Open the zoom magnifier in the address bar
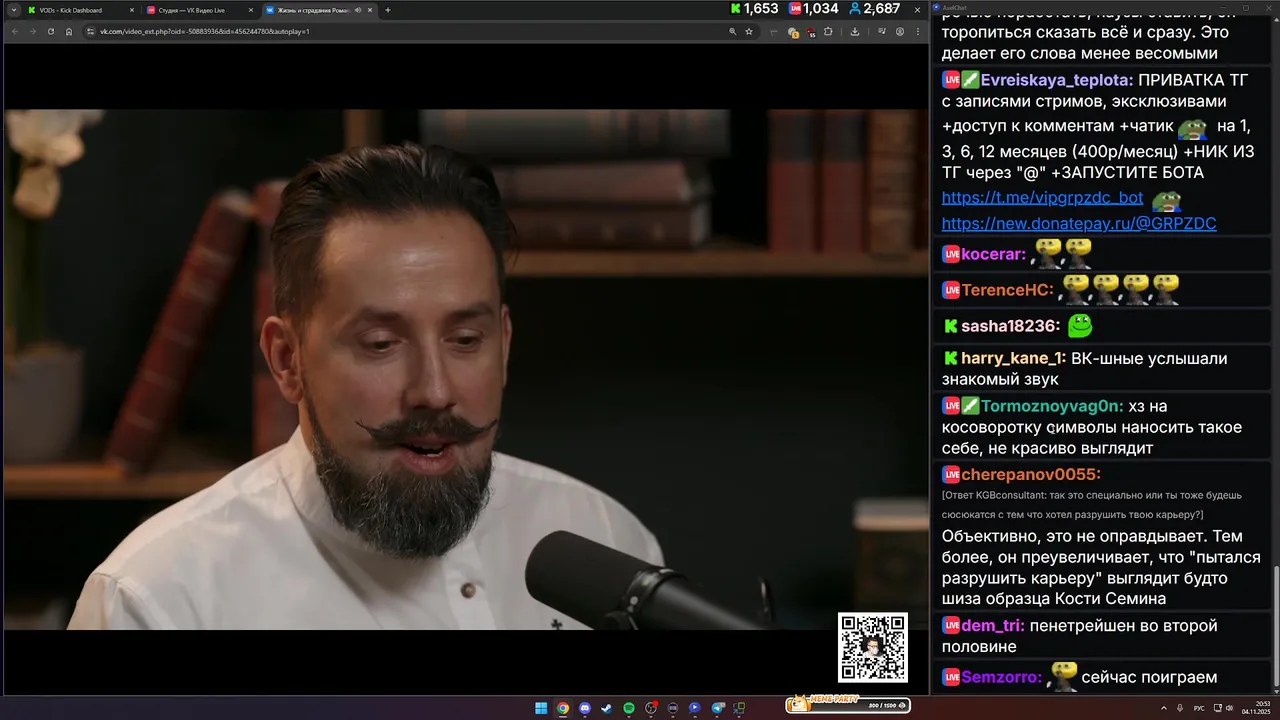Image resolution: width=1280 pixels, height=720 pixels. [x=733, y=31]
